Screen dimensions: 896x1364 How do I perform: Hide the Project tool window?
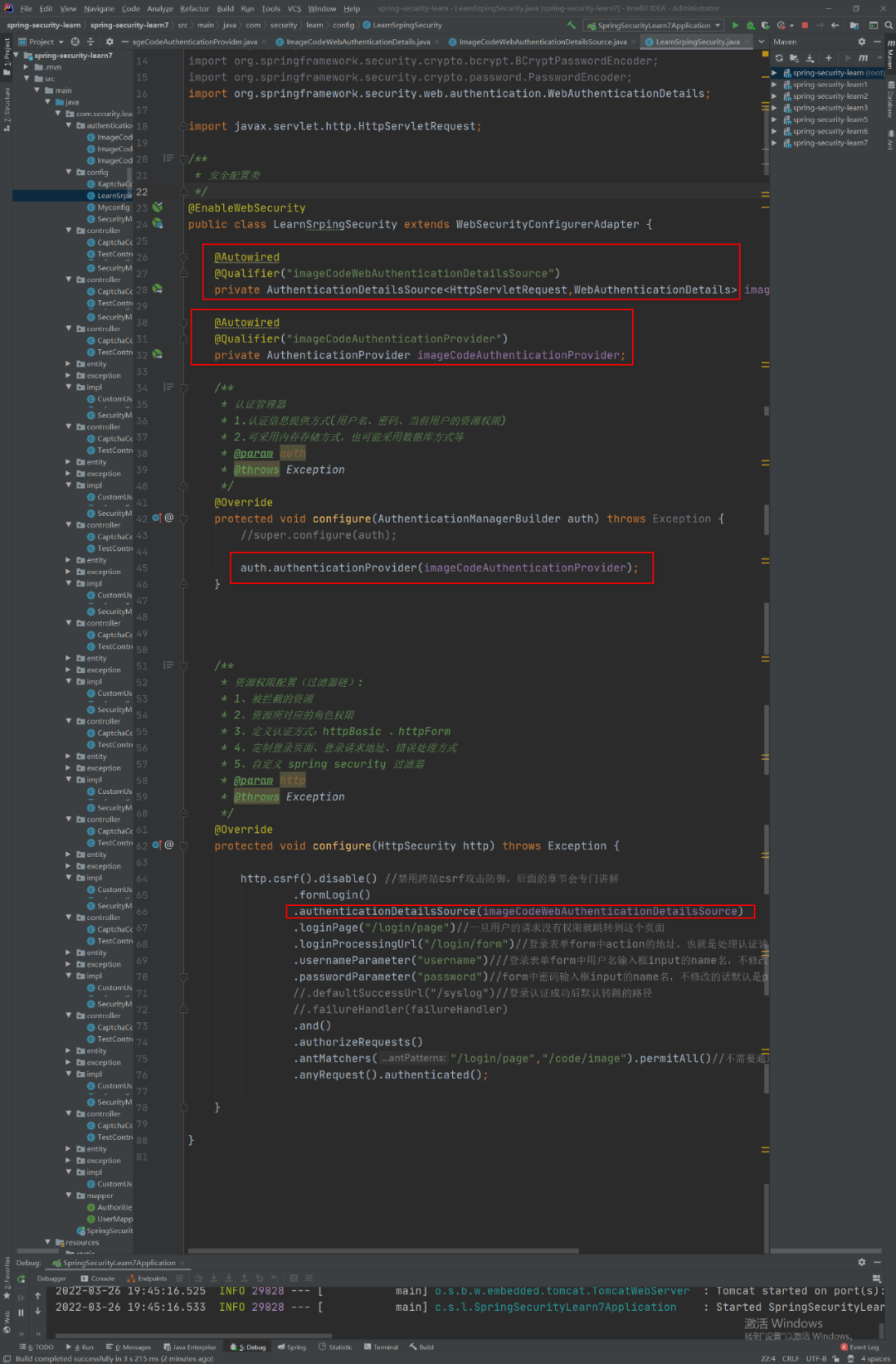pos(124,41)
